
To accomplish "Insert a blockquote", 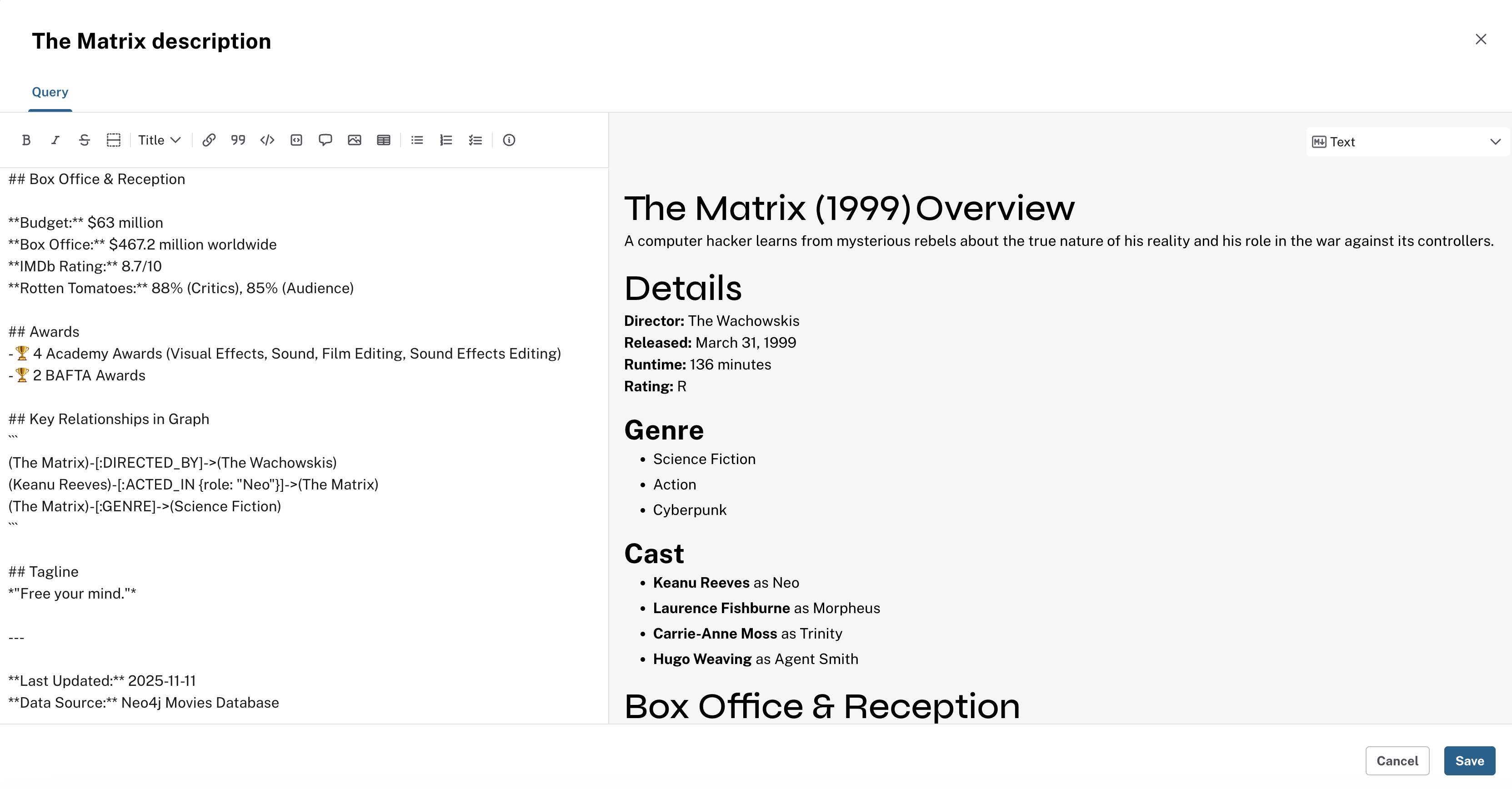I will pos(238,140).
